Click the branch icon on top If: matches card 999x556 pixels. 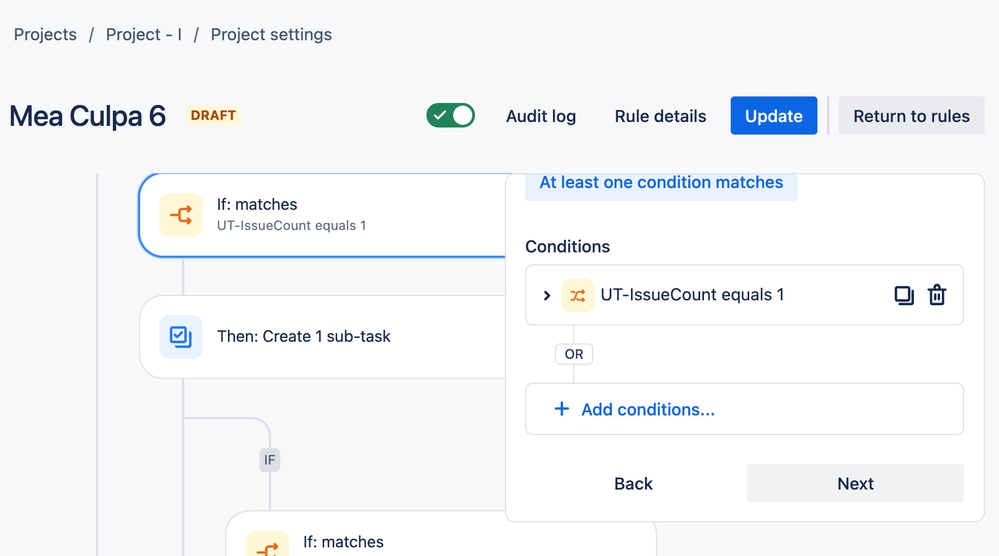coord(181,215)
